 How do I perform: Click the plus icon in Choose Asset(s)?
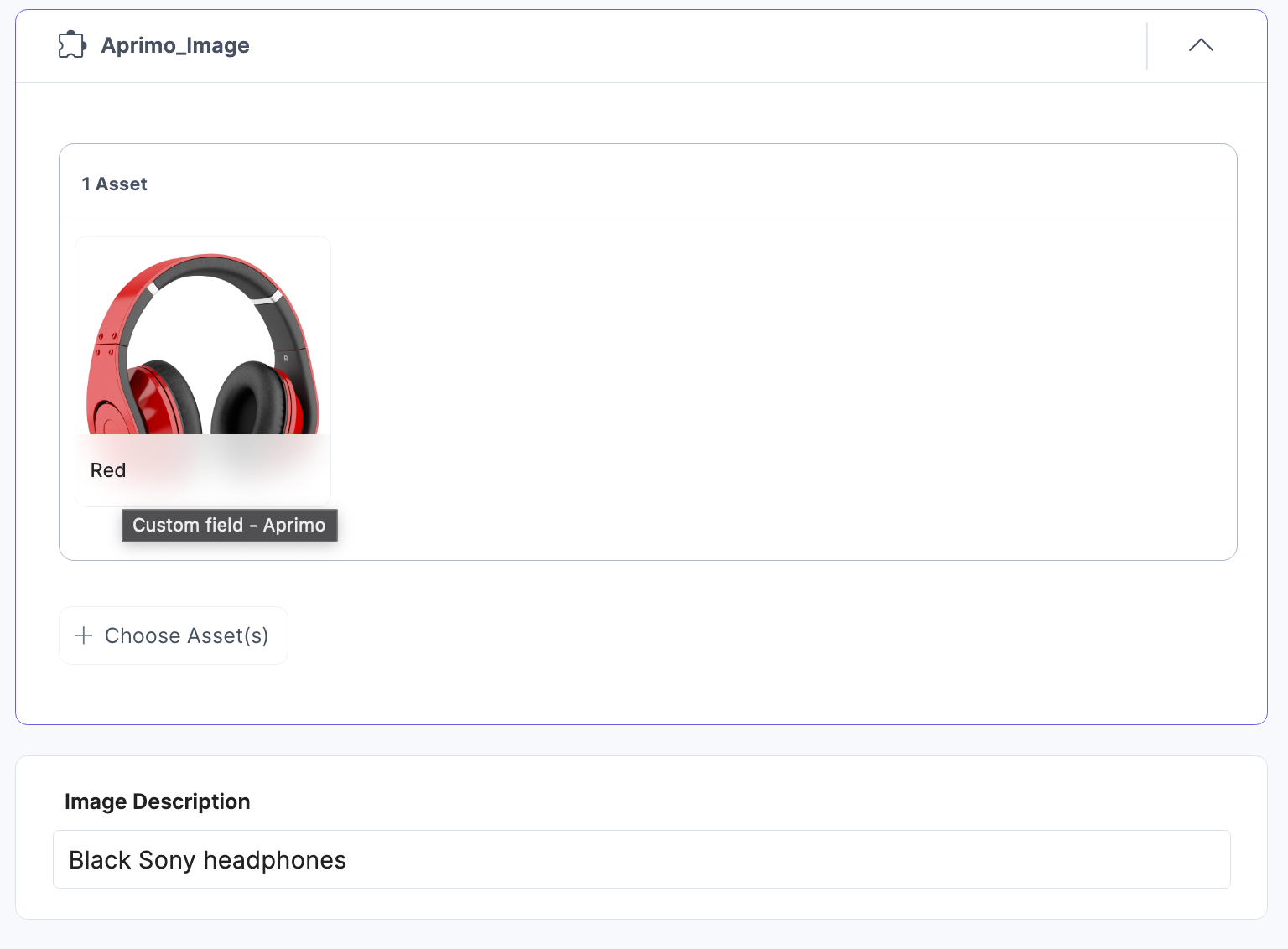(x=84, y=635)
